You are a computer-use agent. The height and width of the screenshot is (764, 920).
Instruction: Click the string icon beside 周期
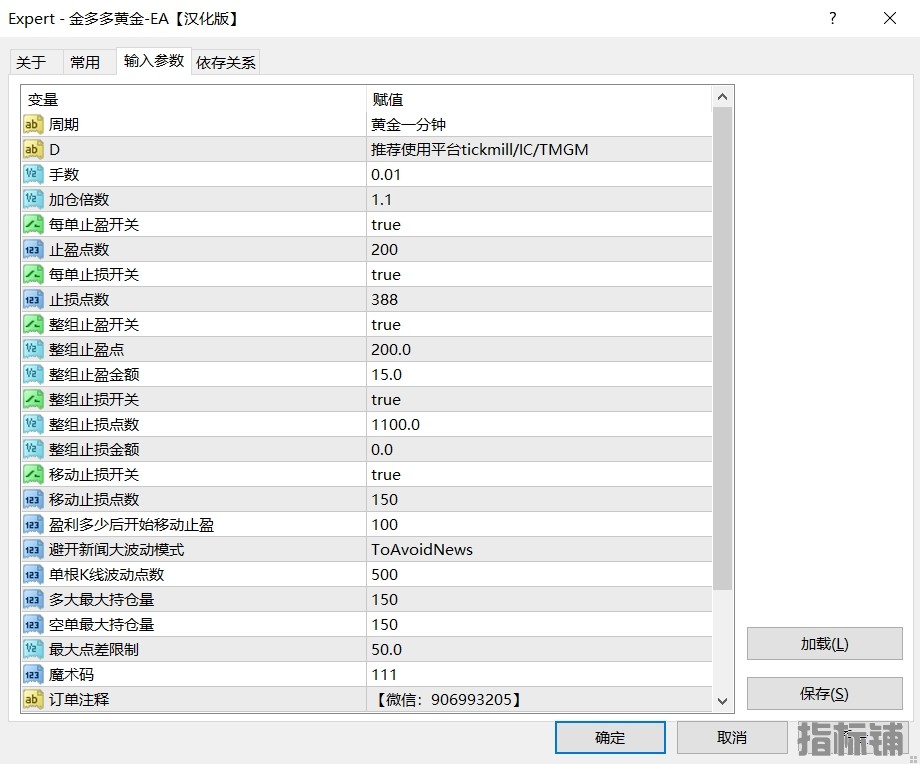pos(33,124)
